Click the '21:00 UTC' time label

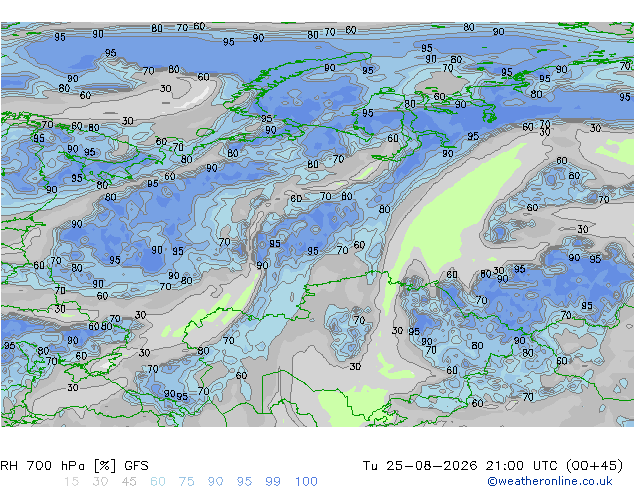coord(521,465)
